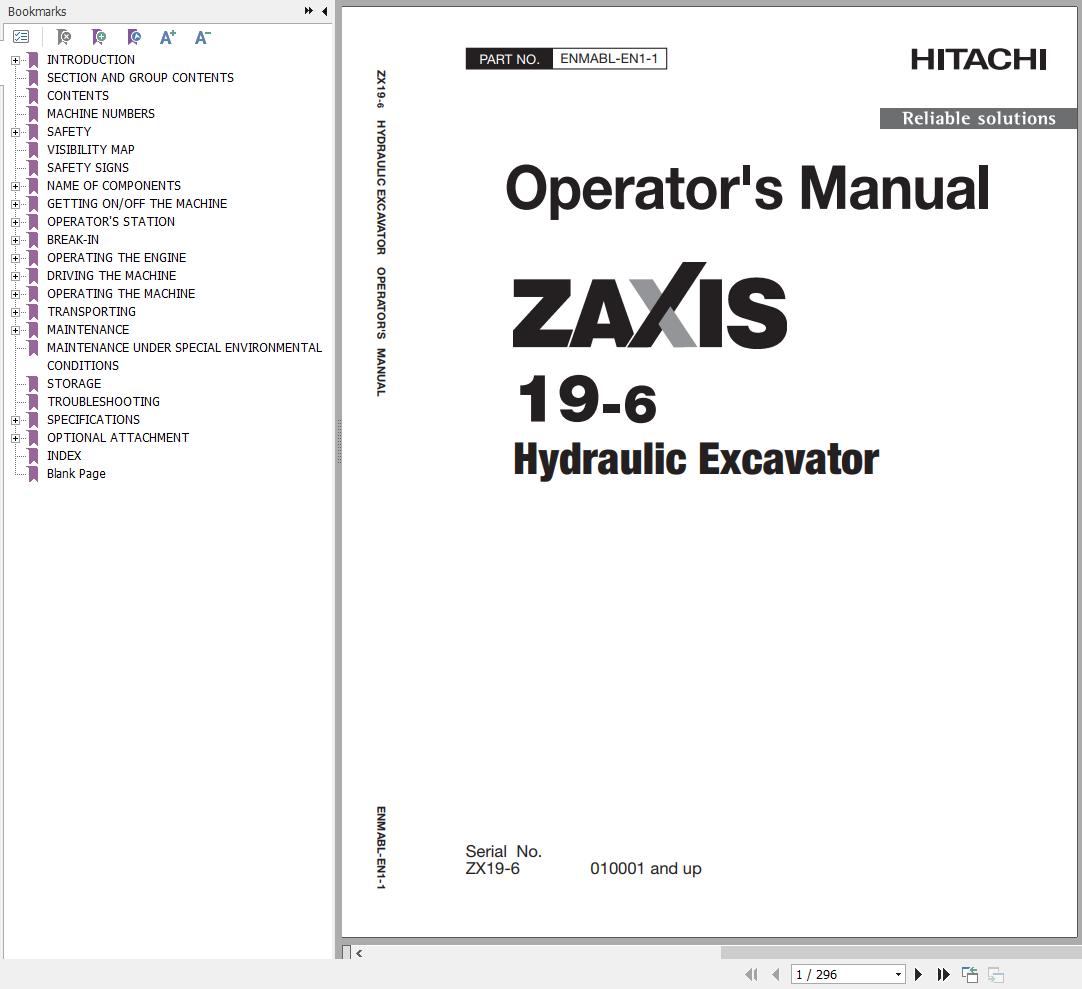Click the greyed next view icon

(x=996, y=975)
